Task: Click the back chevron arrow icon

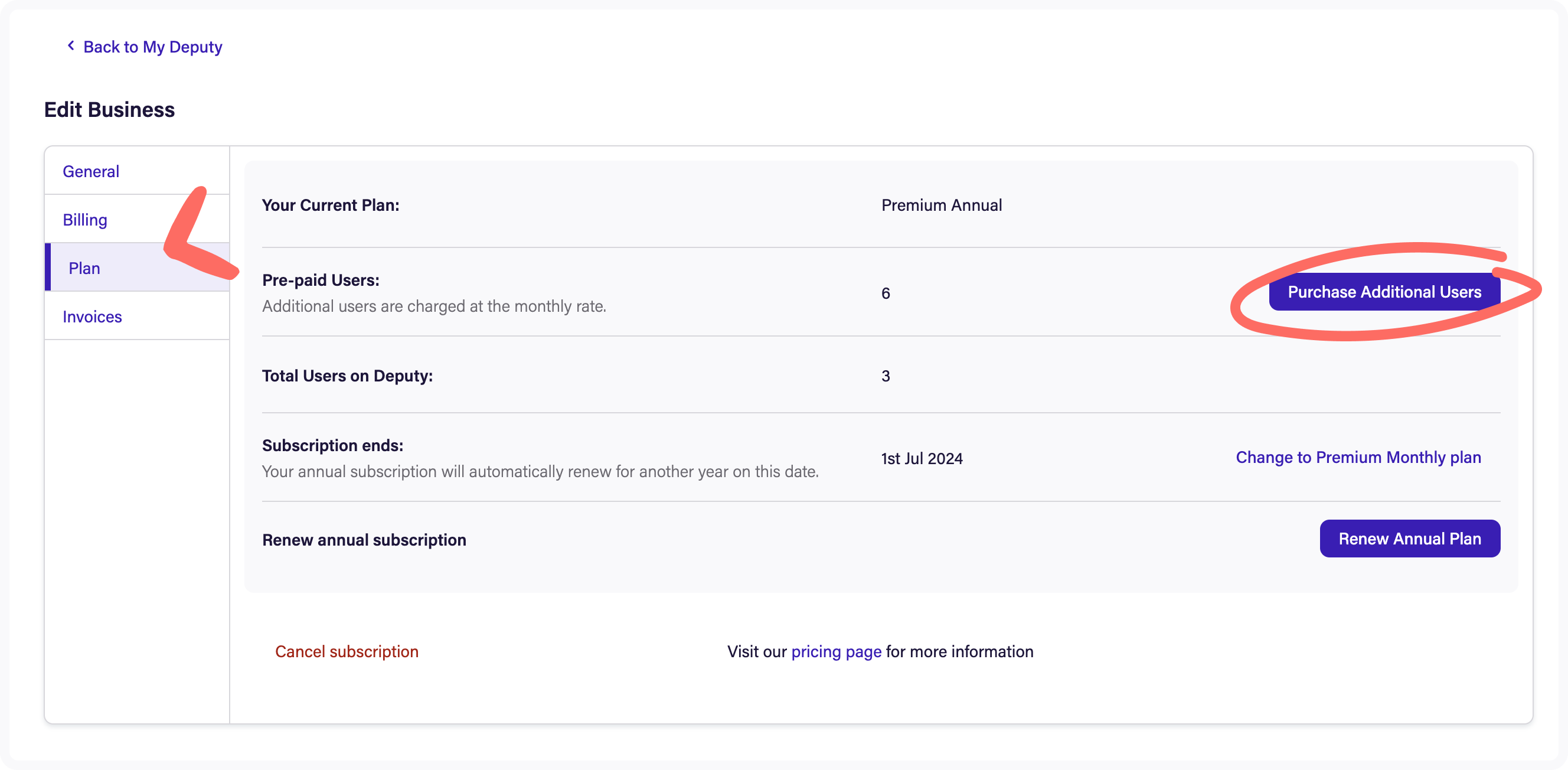Action: coord(71,45)
